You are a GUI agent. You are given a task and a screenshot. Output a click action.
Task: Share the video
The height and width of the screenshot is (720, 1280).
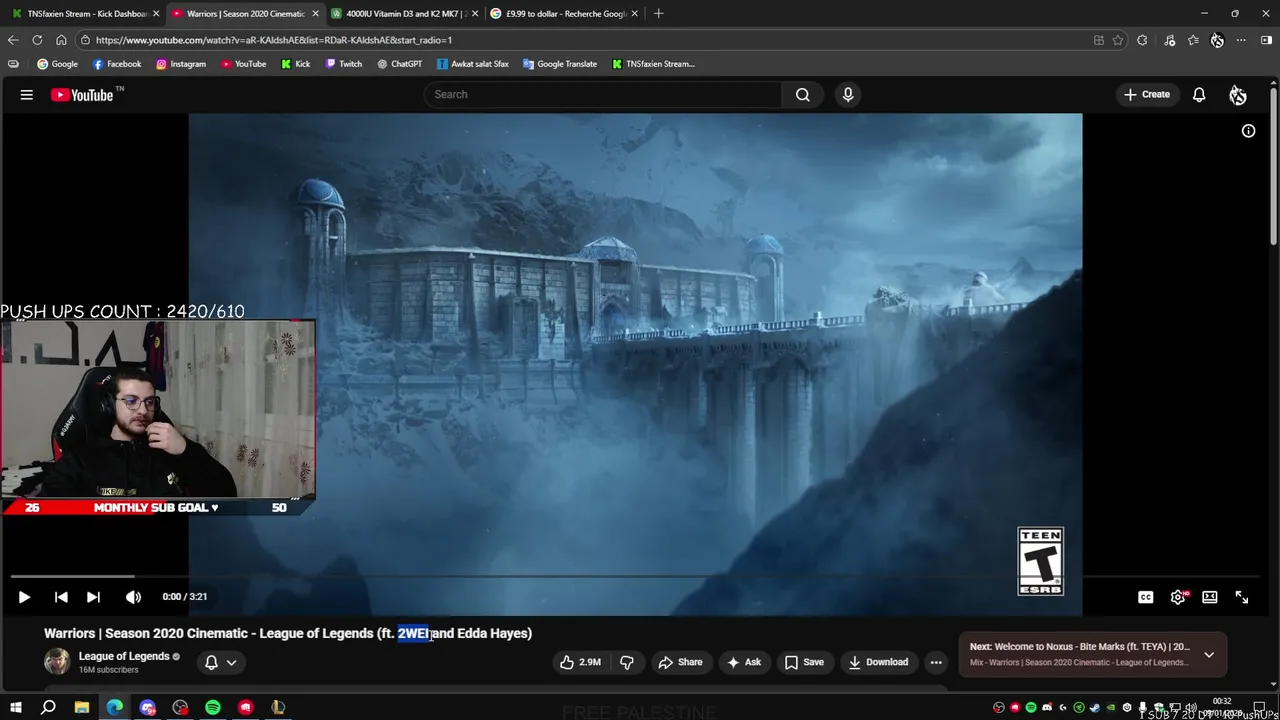(x=680, y=662)
